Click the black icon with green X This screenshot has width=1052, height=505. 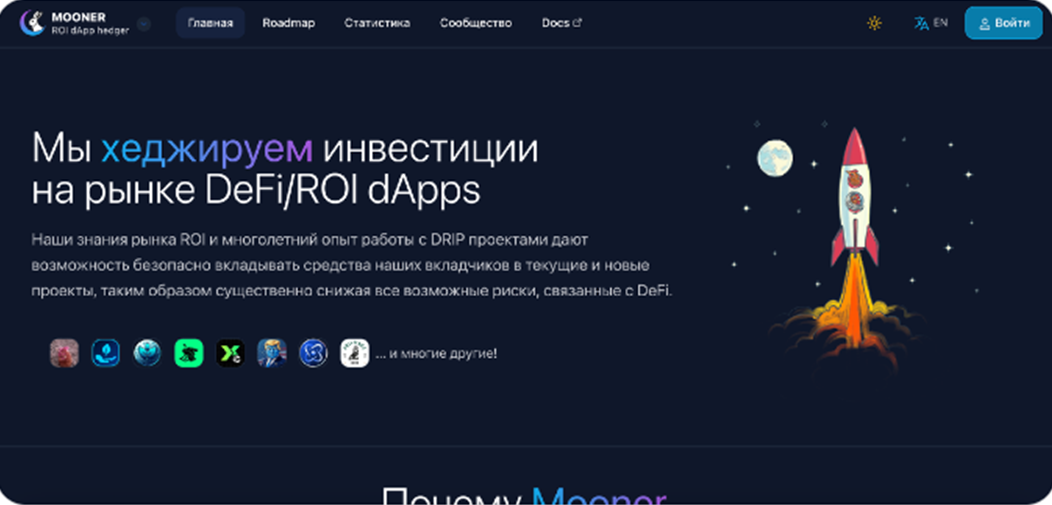tap(230, 353)
